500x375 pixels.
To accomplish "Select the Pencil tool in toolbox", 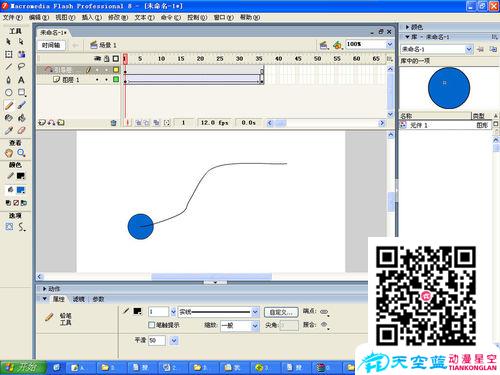I will [x=9, y=106].
